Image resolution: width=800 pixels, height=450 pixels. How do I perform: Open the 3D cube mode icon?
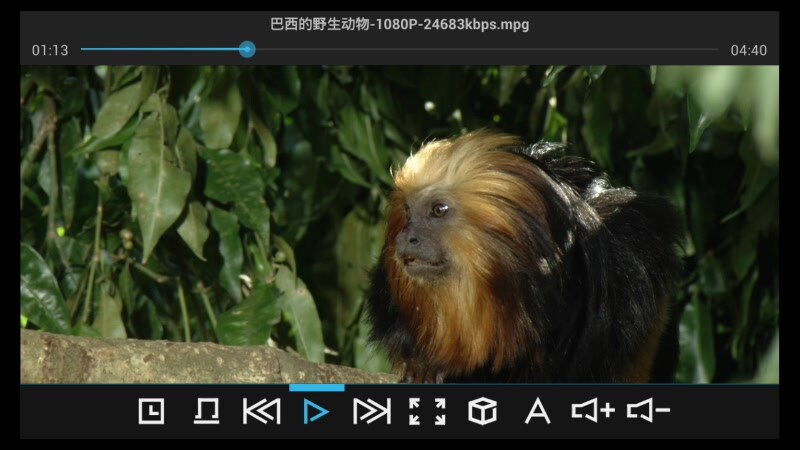click(x=482, y=411)
